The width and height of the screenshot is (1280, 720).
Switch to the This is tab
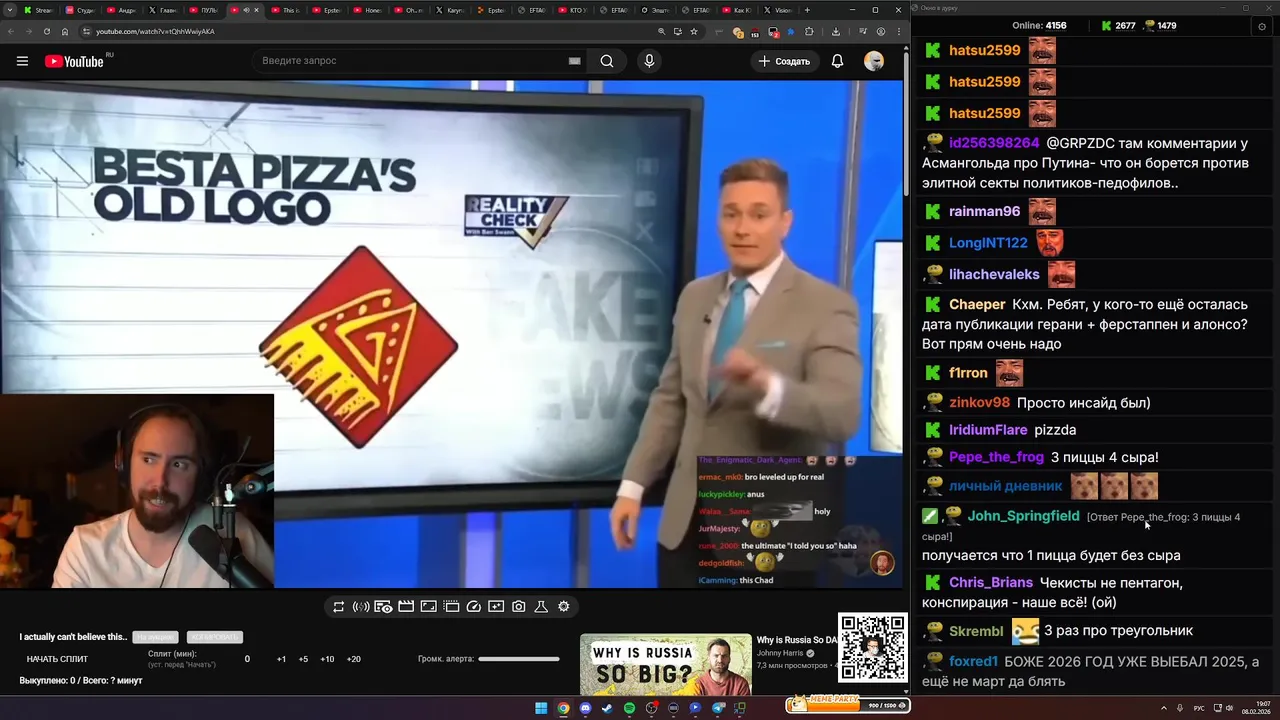285,10
